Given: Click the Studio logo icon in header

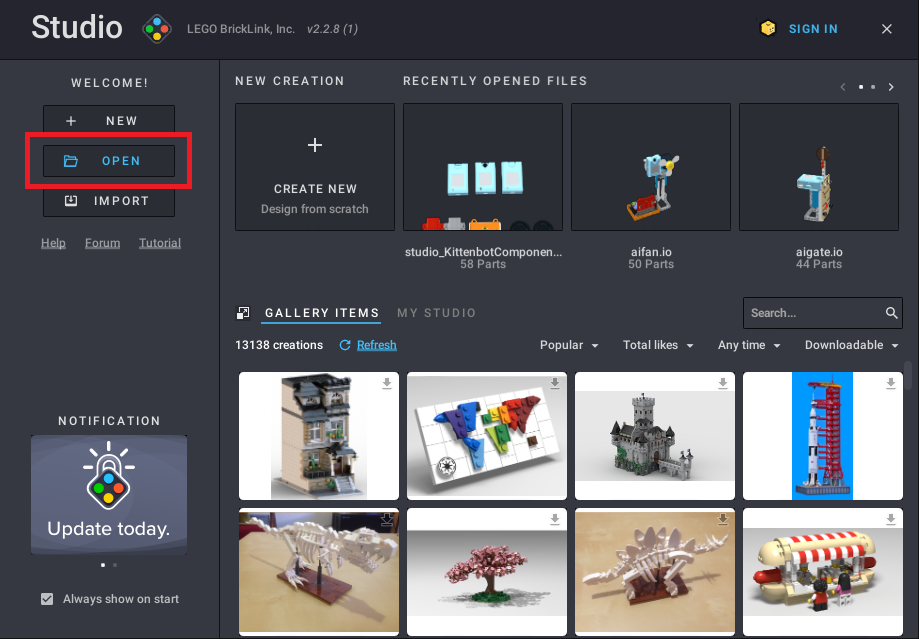Looking at the screenshot, I should pos(157,29).
